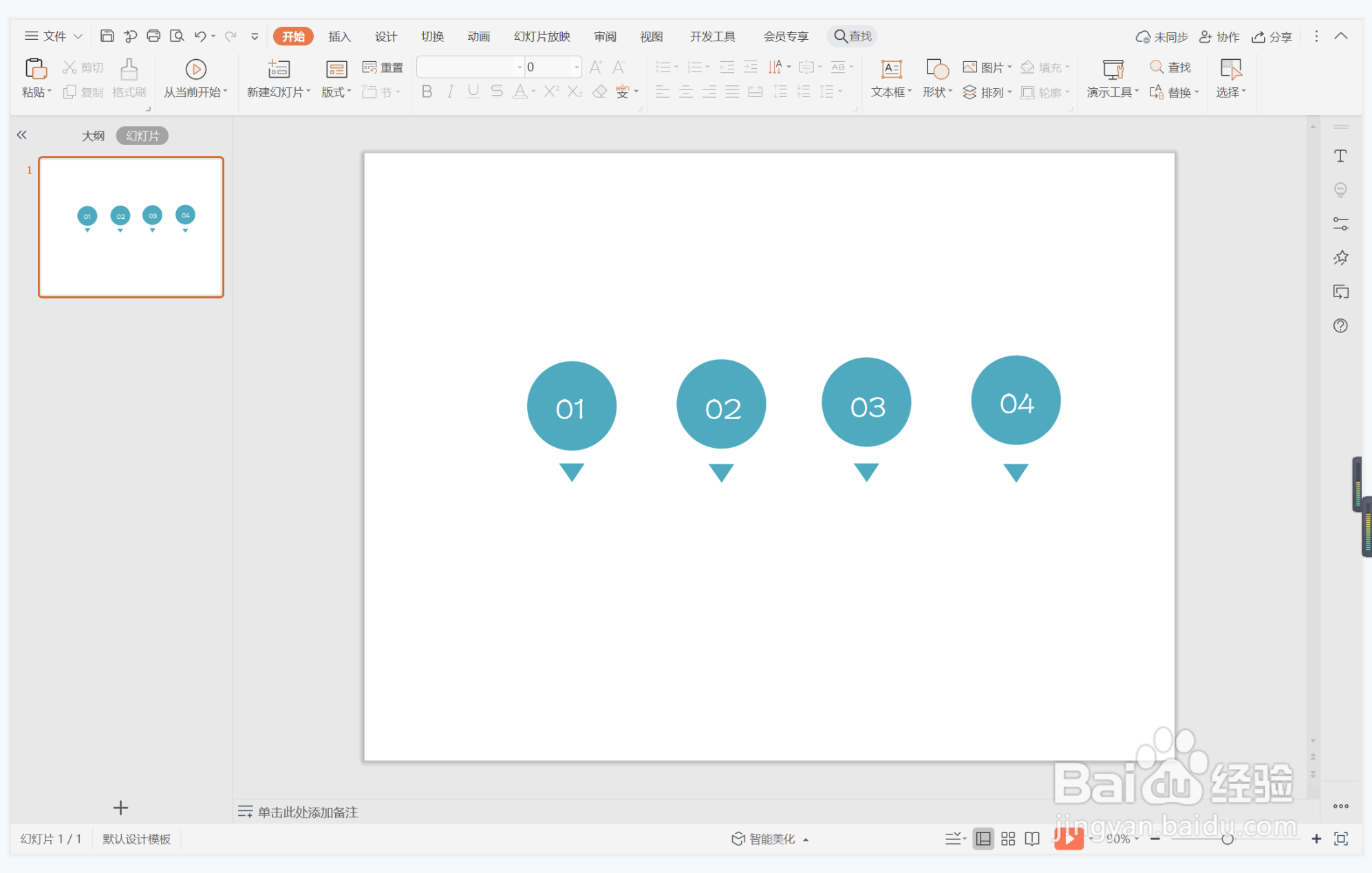The height and width of the screenshot is (873, 1372).
Task: Click the 分享 share button
Action: pos(1272,36)
